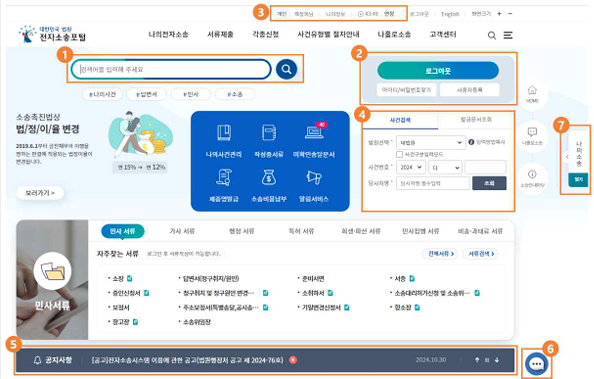Click the 연장 session extend button

click(x=389, y=14)
